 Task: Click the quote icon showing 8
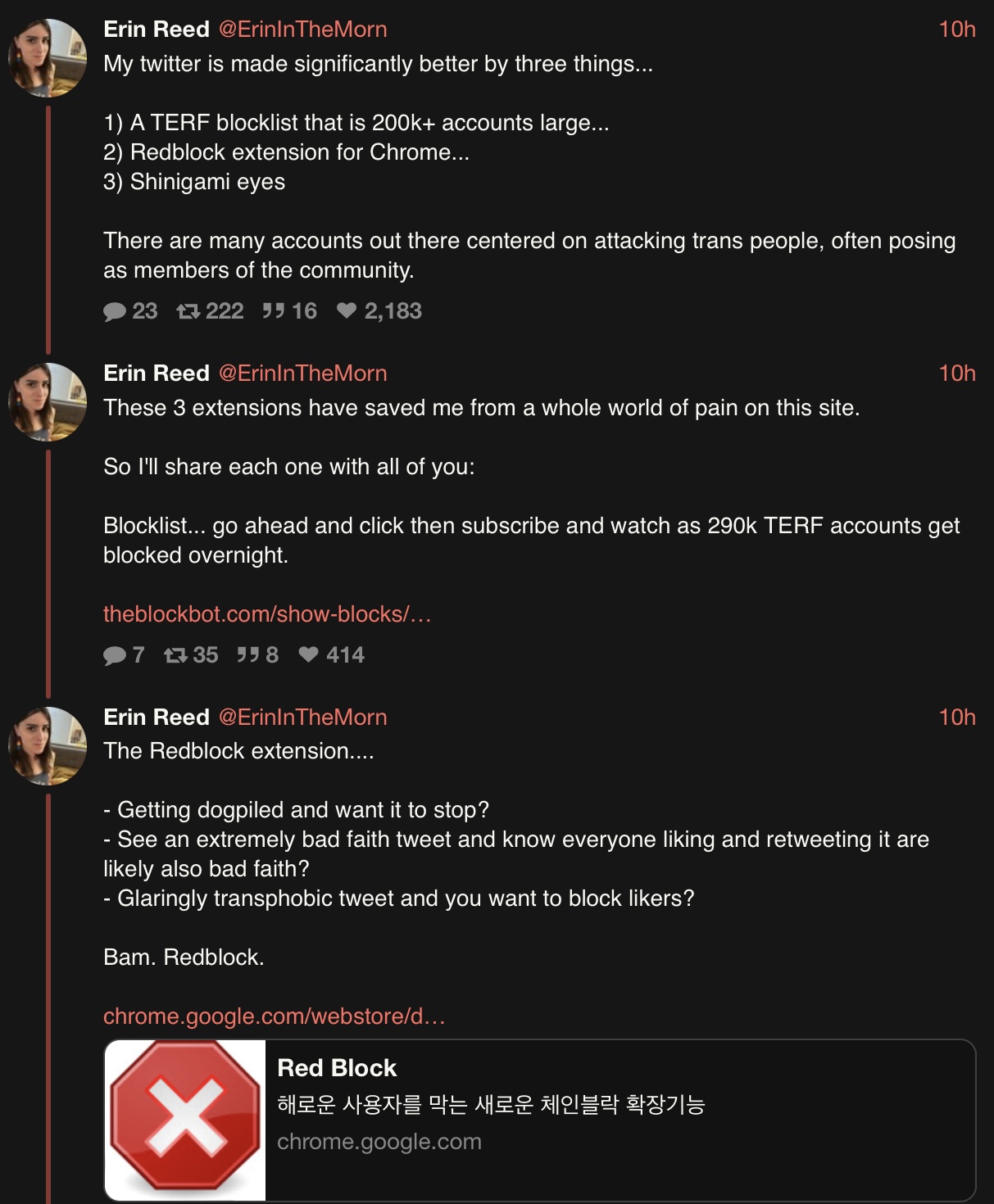[x=248, y=655]
